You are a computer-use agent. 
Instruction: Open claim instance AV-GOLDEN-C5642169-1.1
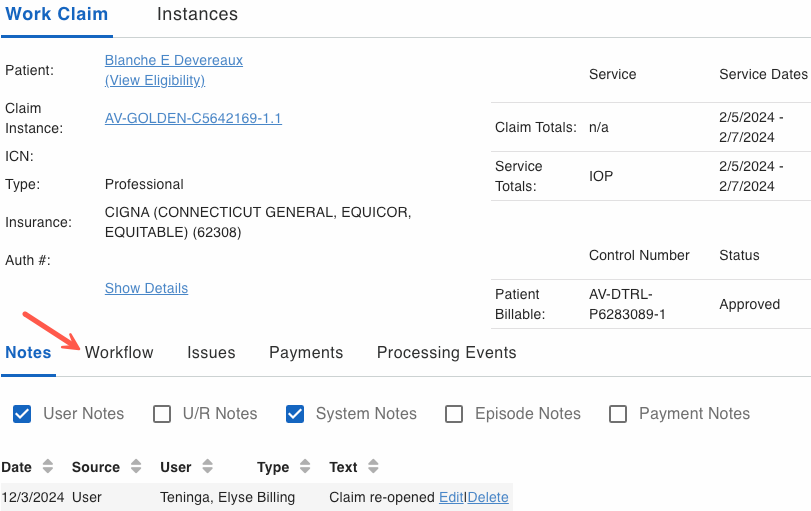coord(193,118)
